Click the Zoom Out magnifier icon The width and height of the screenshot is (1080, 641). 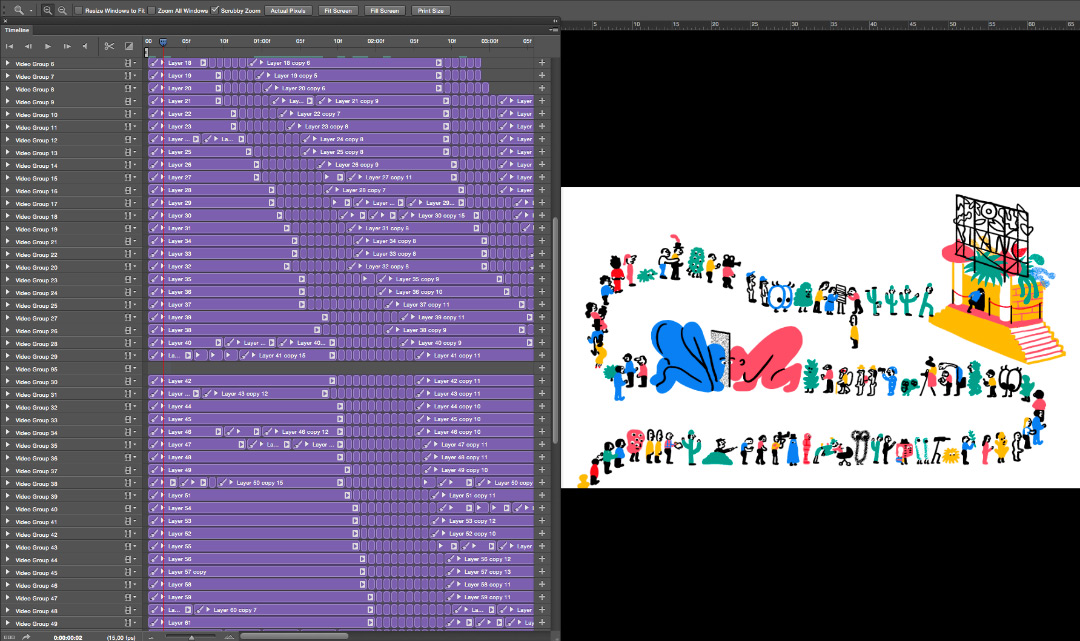pos(62,10)
